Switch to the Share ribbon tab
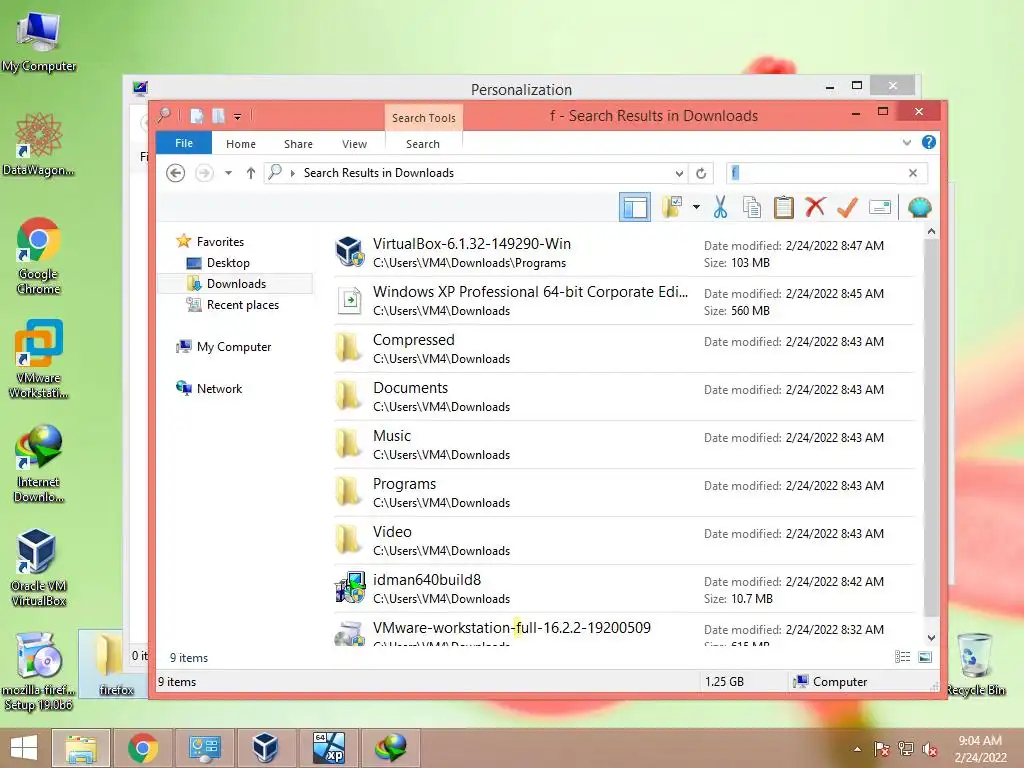Viewport: 1024px width, 768px height. [298, 144]
